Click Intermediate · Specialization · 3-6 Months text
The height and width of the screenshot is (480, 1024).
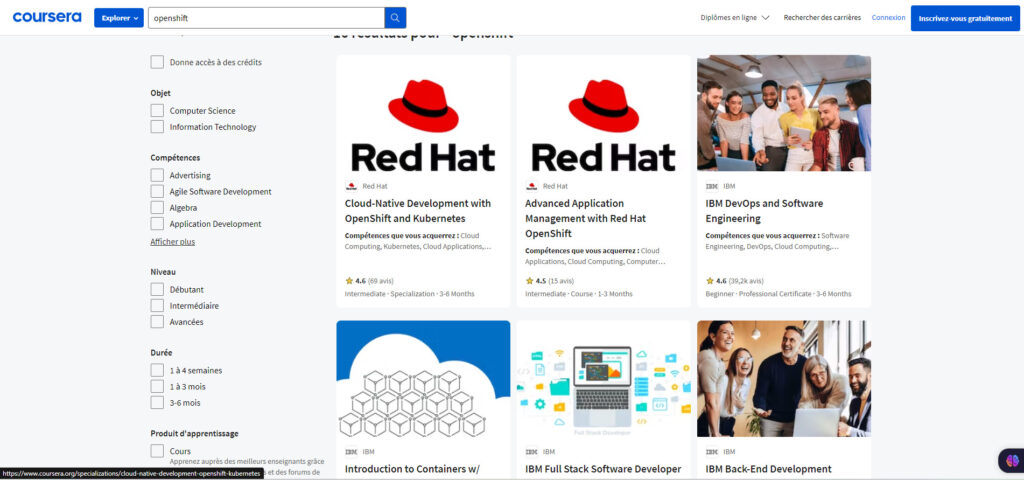[x=409, y=294]
